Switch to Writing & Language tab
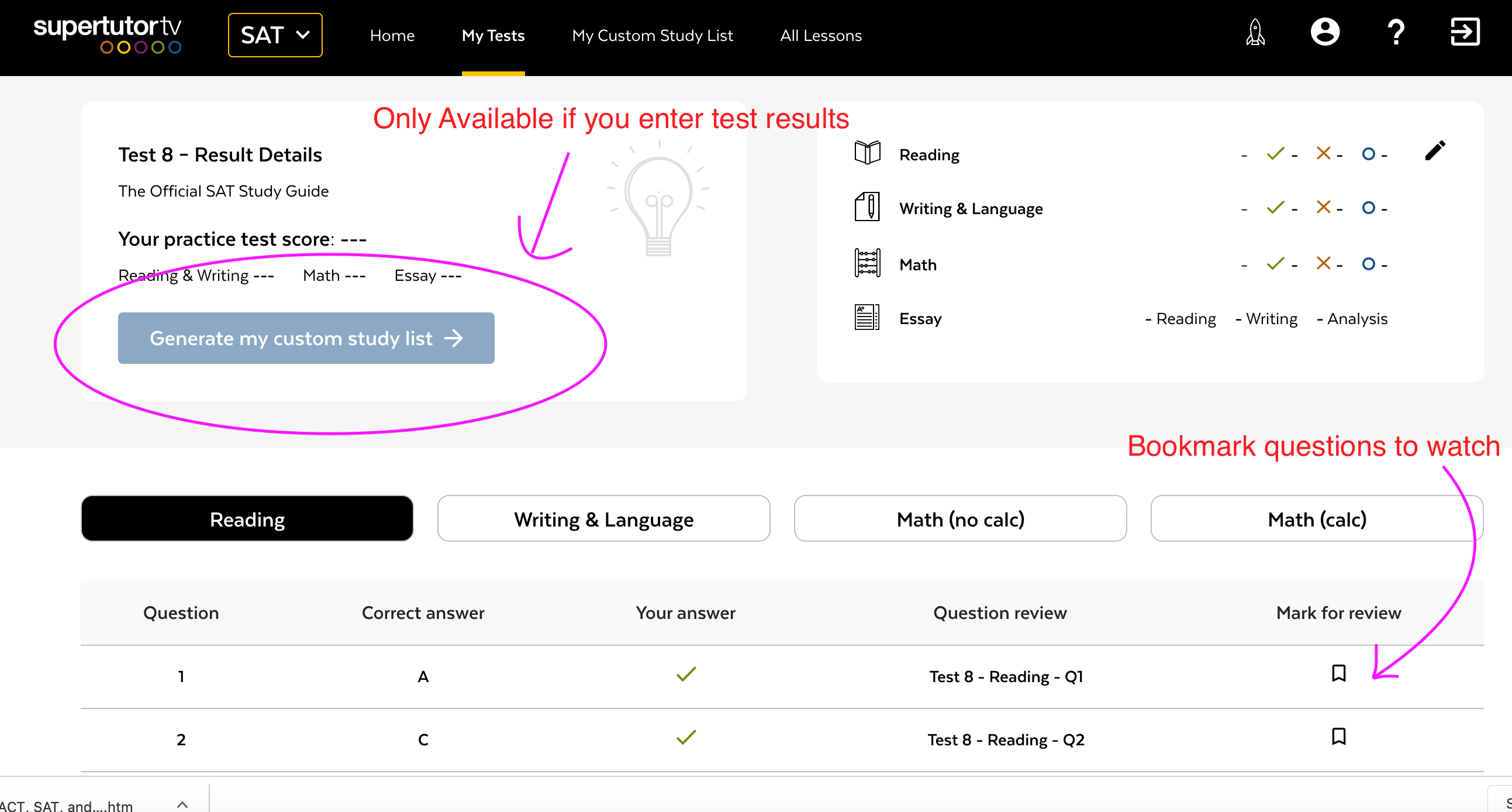 pos(603,519)
